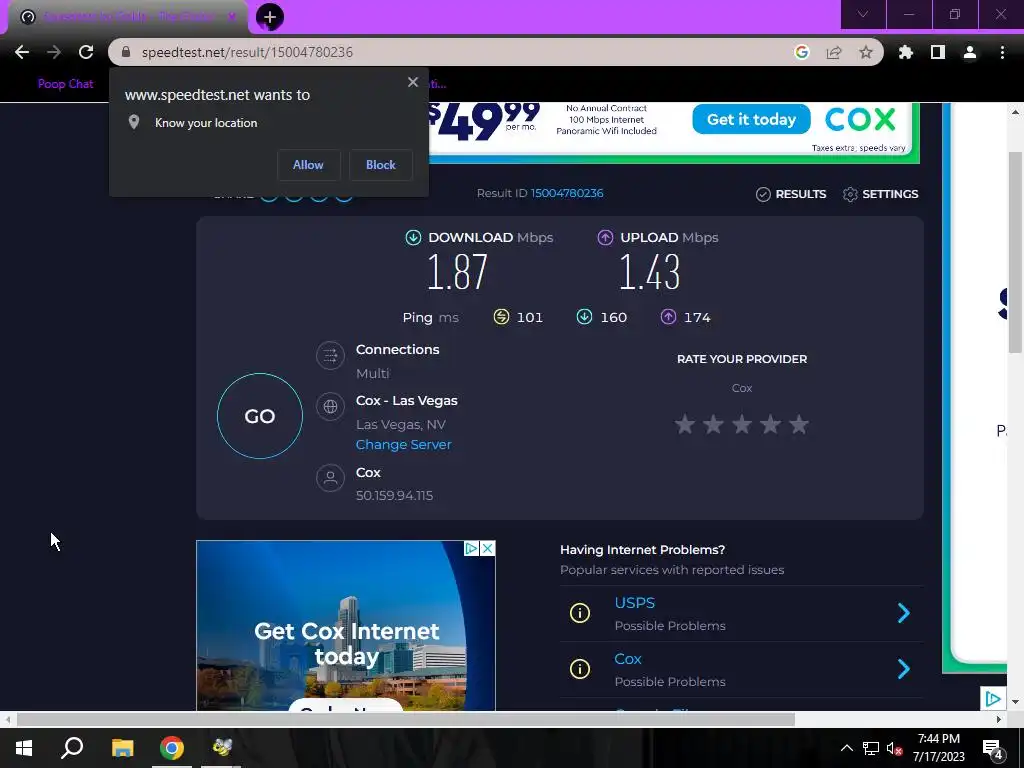Click the upload latency icon beside 174
This screenshot has height=768, width=1024.
(668, 317)
